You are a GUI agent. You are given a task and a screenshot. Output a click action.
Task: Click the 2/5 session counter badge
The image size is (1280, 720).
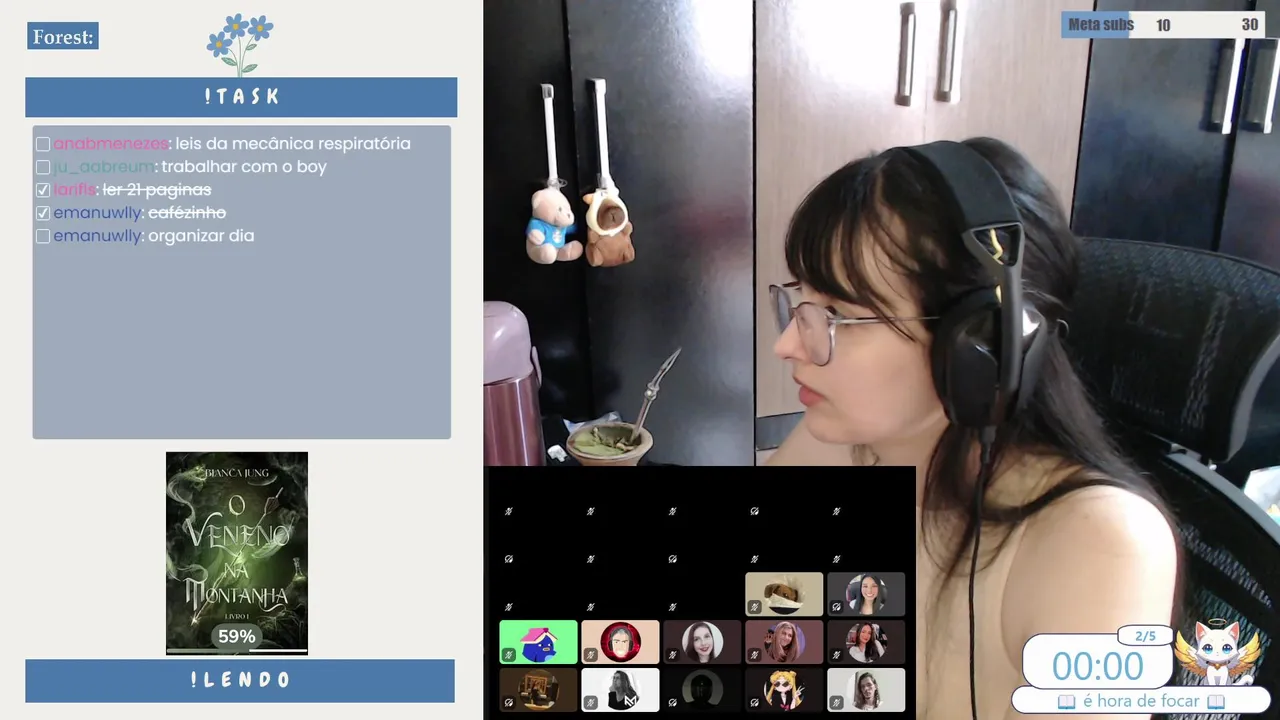(x=1144, y=636)
